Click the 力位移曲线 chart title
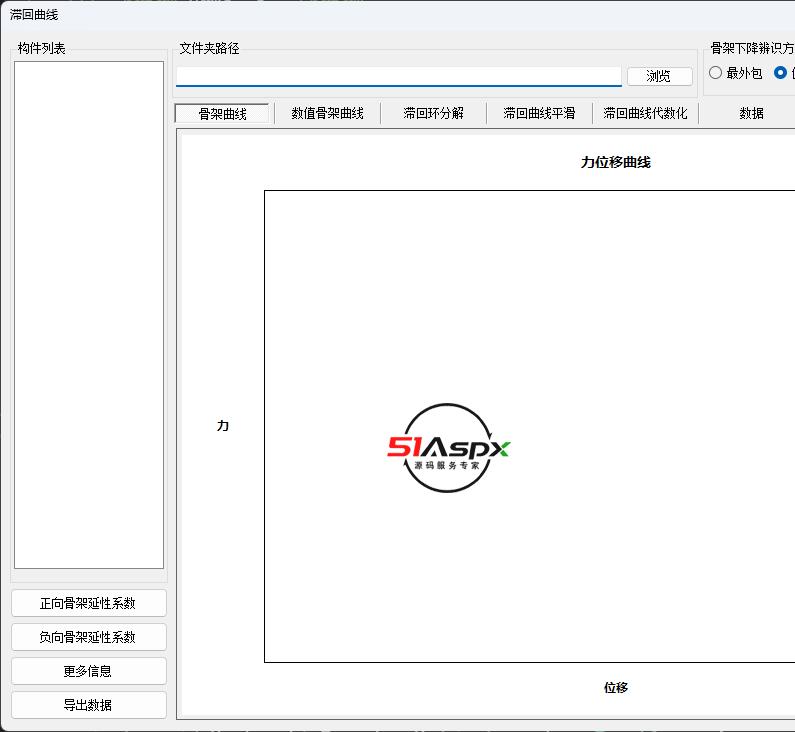Screen dimensions: 795x732 (x=616, y=162)
